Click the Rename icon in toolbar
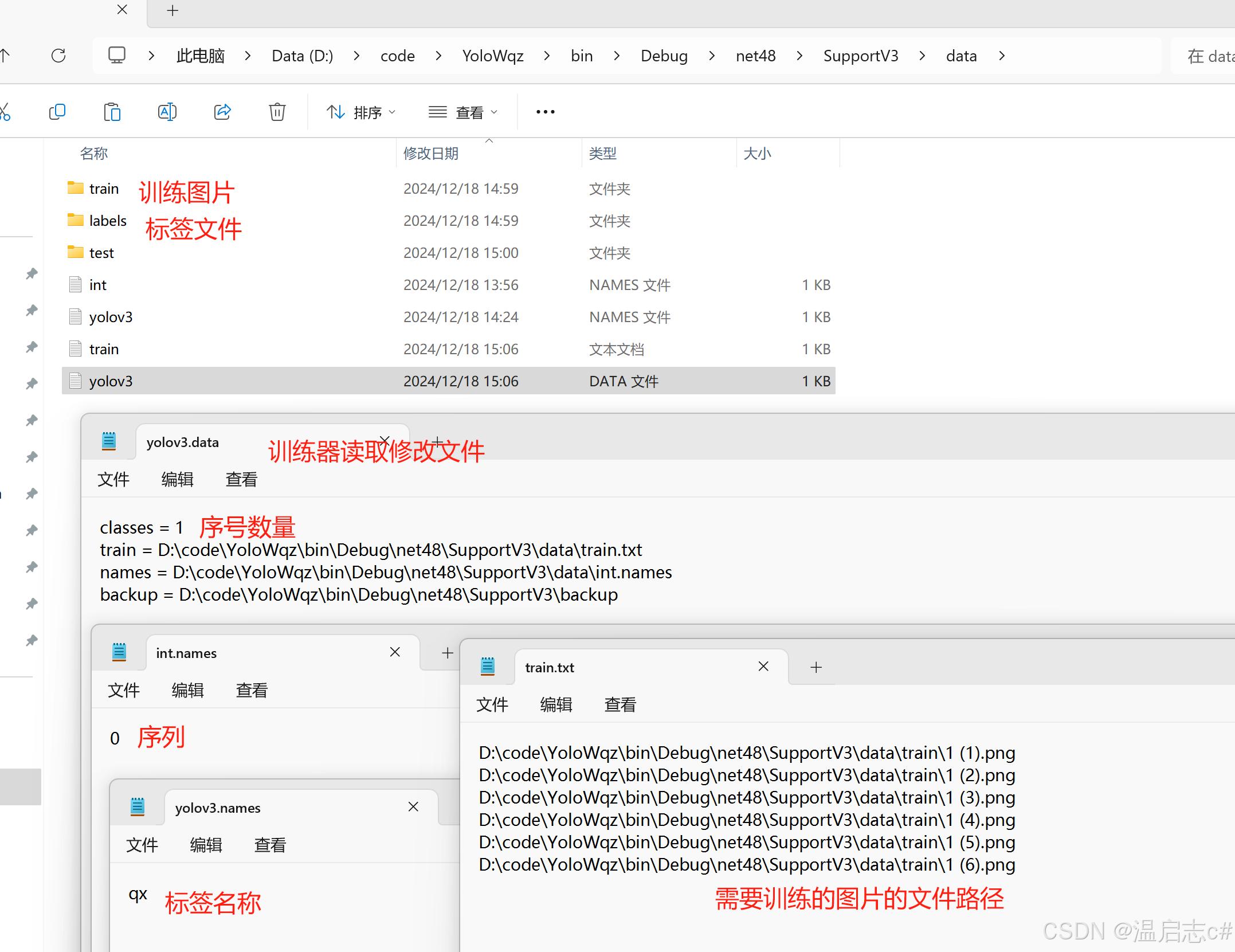 pos(167,112)
